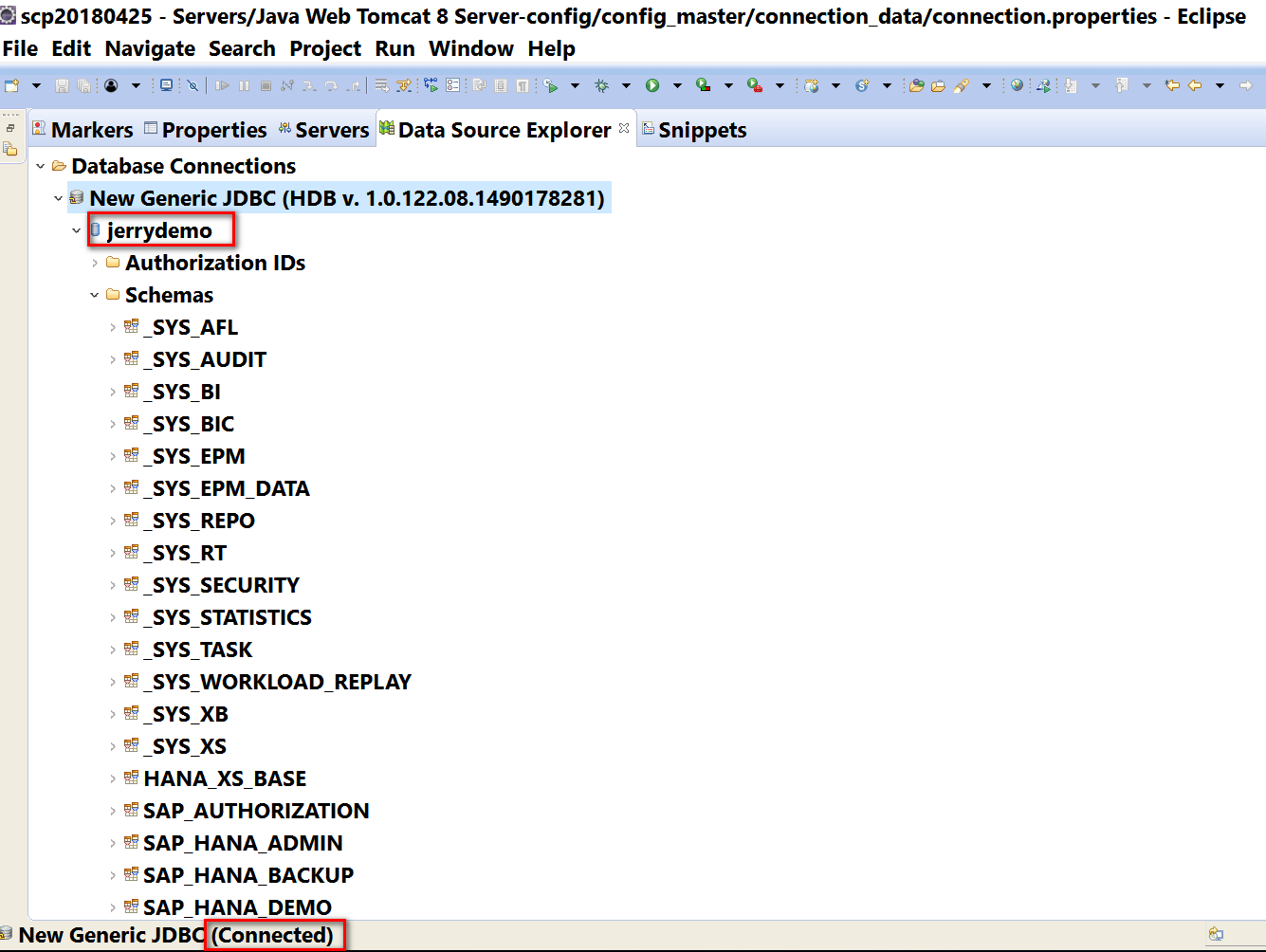1266x952 pixels.
Task: Click the New wizard toolbar icon
Action: [x=11, y=85]
